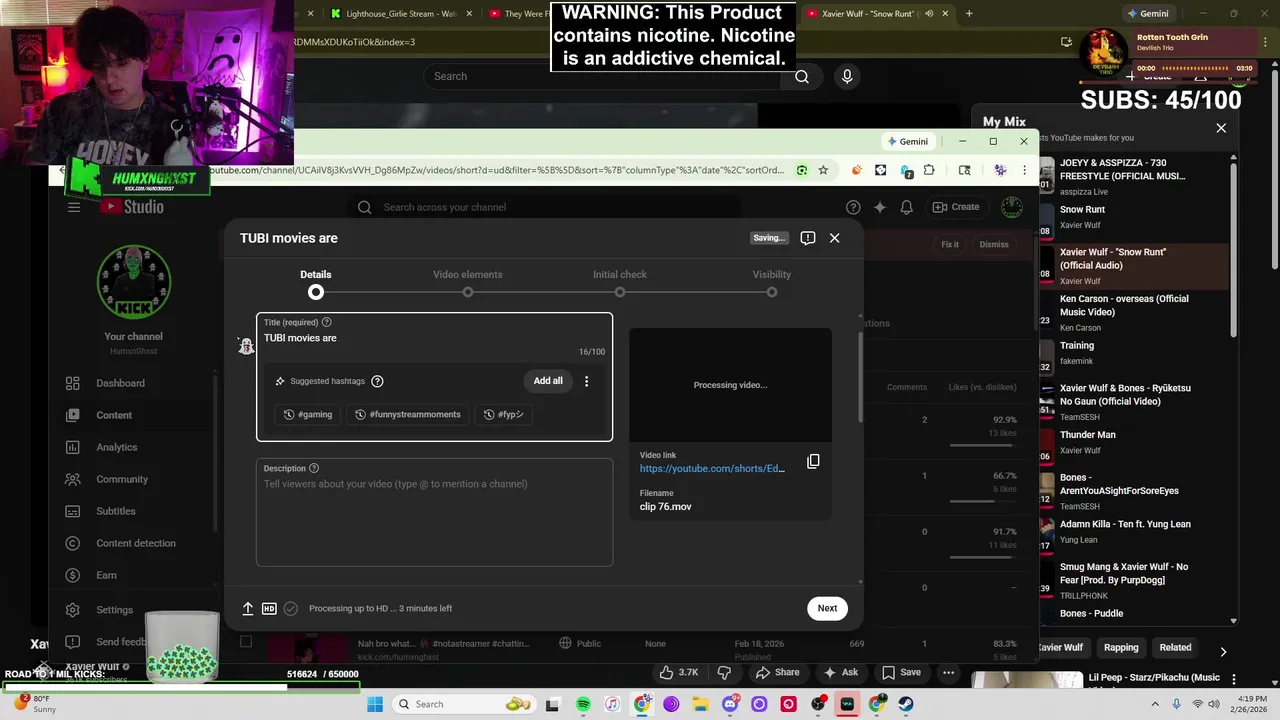Screen dimensions: 1280x720
Task: Click the Studio Create button
Action: pyautogui.click(x=956, y=207)
